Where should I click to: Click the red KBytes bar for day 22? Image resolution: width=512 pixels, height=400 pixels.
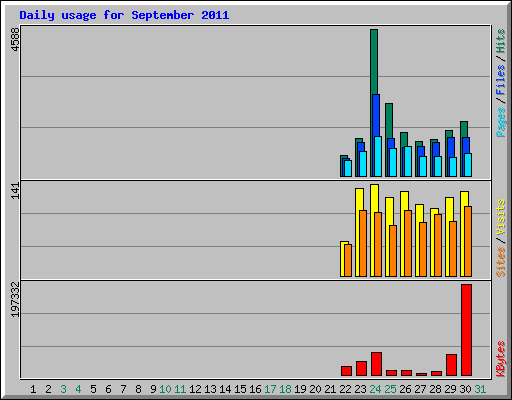(x=346, y=371)
